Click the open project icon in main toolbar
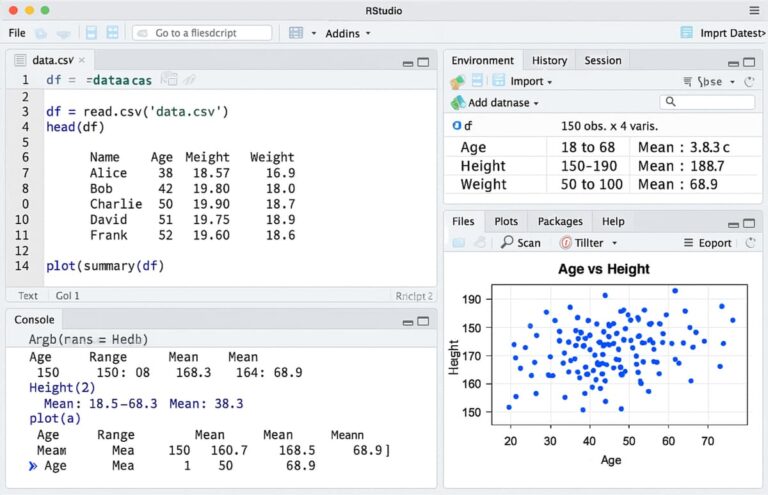The image size is (768, 495). pyautogui.click(x=63, y=33)
